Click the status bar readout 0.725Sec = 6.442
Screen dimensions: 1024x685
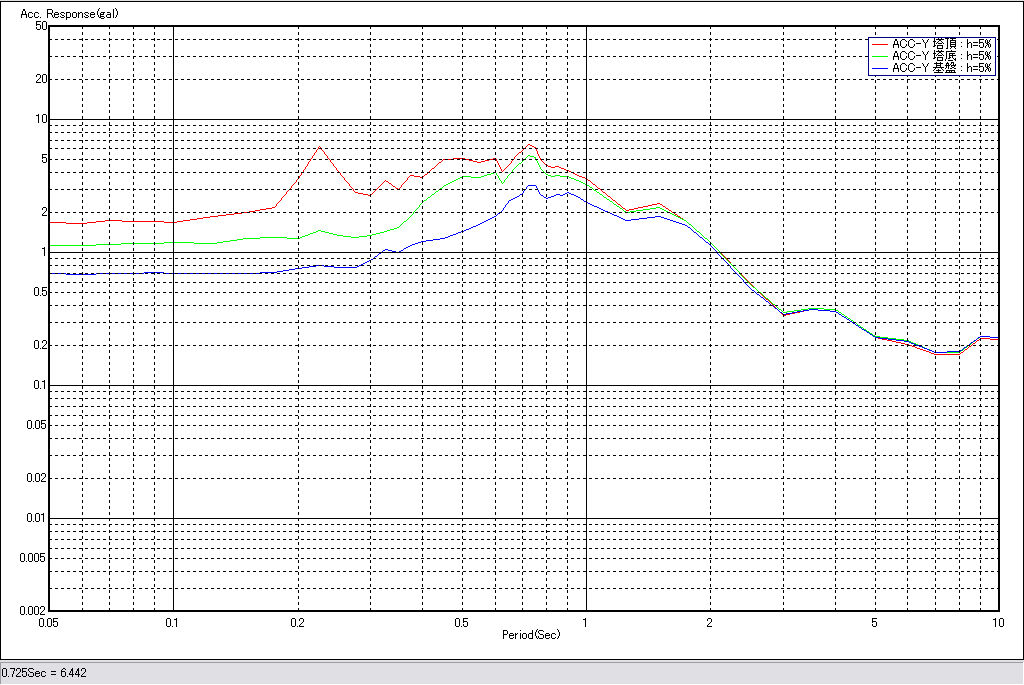44,673
